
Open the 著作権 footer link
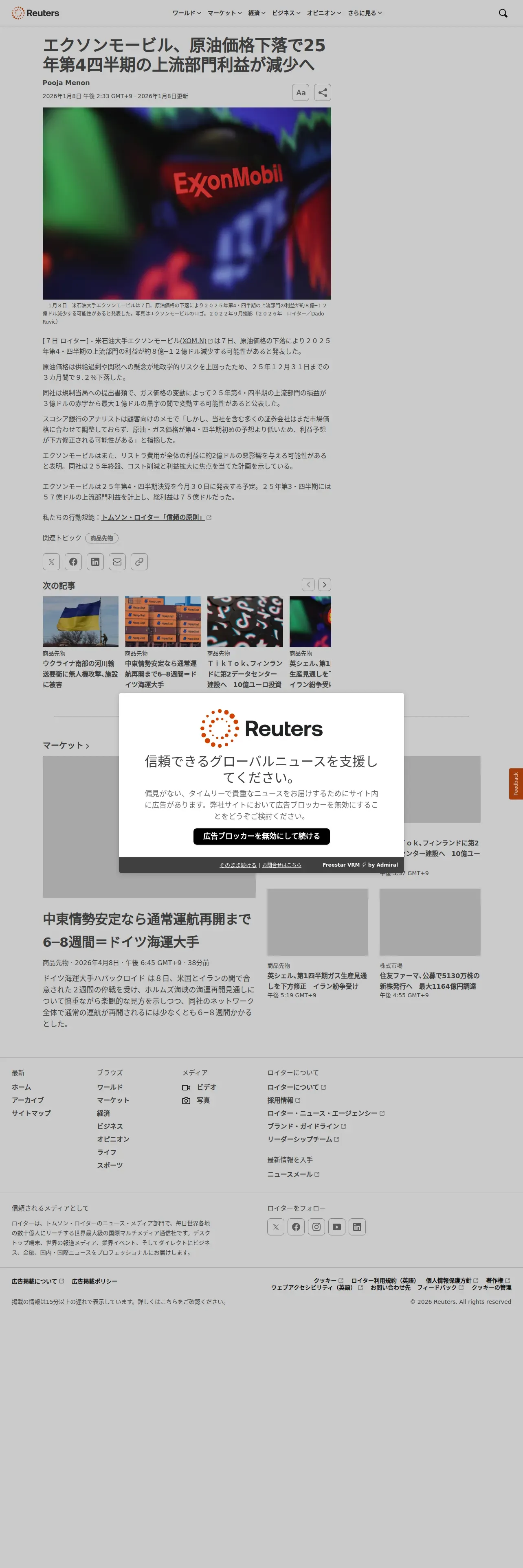tap(498, 1281)
